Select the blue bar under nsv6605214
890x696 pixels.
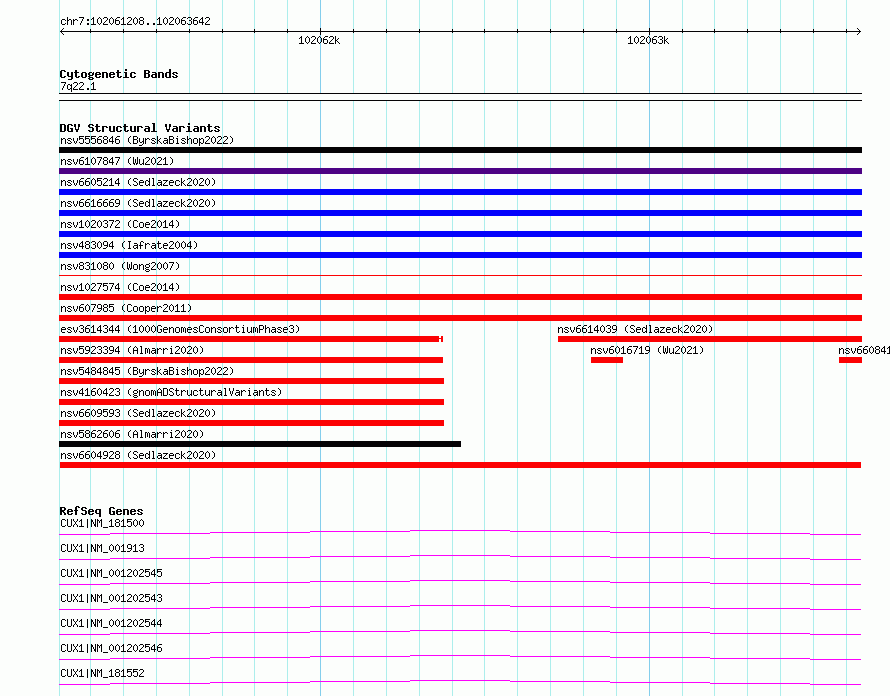click(x=460, y=192)
